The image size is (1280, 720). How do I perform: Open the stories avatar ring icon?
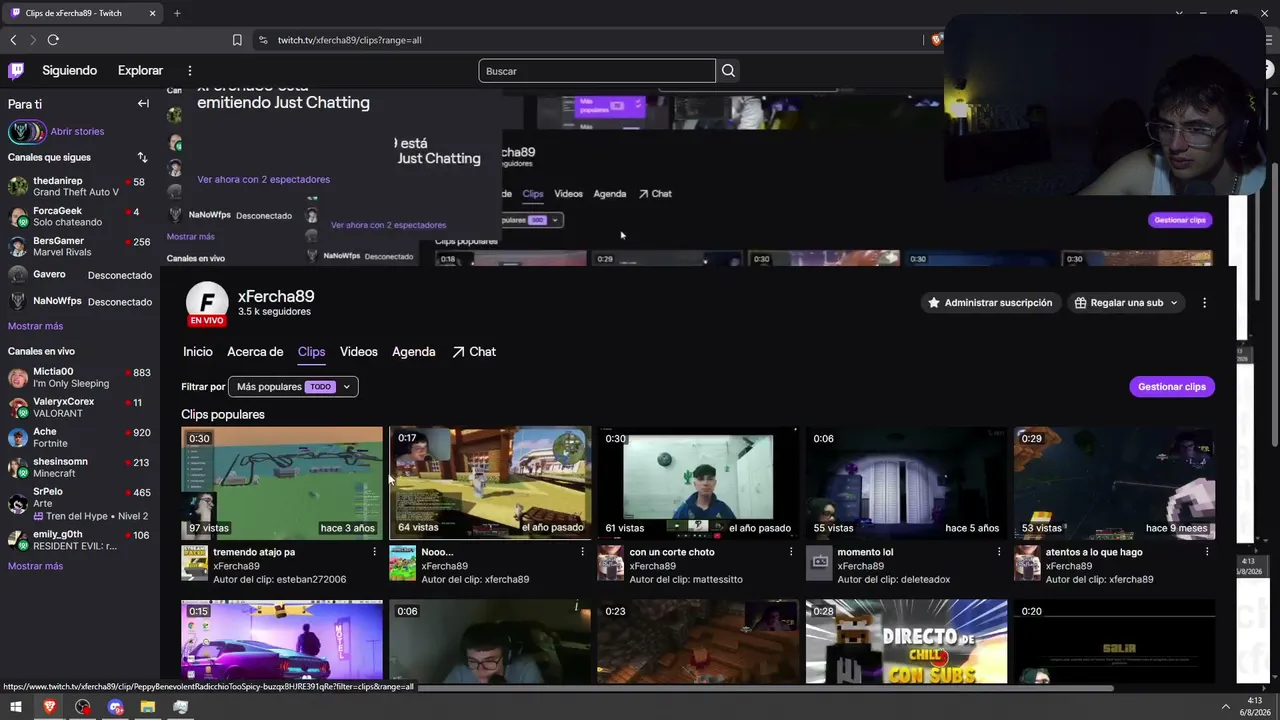tap(27, 131)
